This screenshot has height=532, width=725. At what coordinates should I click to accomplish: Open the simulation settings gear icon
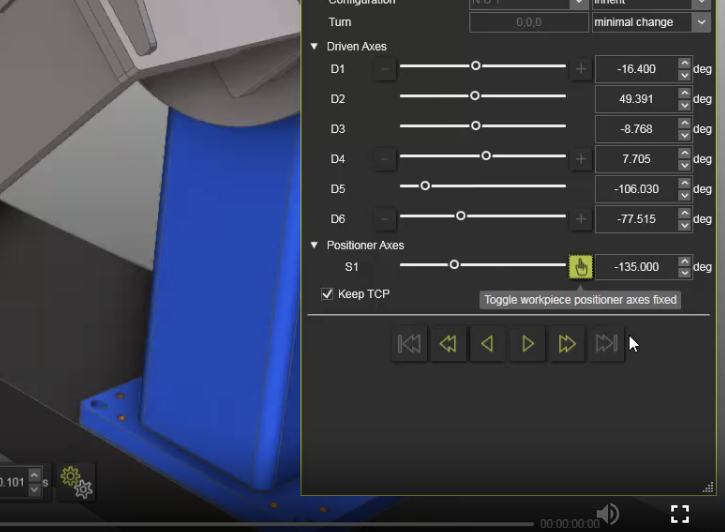[76, 482]
